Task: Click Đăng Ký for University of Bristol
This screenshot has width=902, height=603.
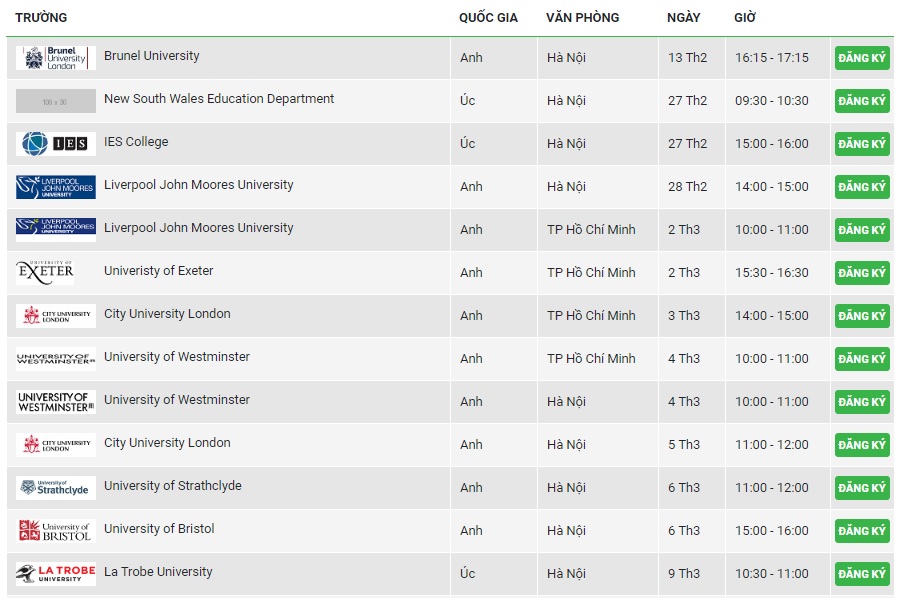Action: coord(862,531)
